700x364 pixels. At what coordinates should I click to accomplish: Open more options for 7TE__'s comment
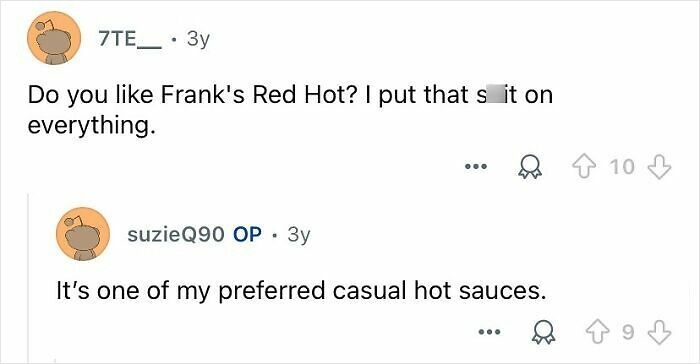(x=476, y=167)
